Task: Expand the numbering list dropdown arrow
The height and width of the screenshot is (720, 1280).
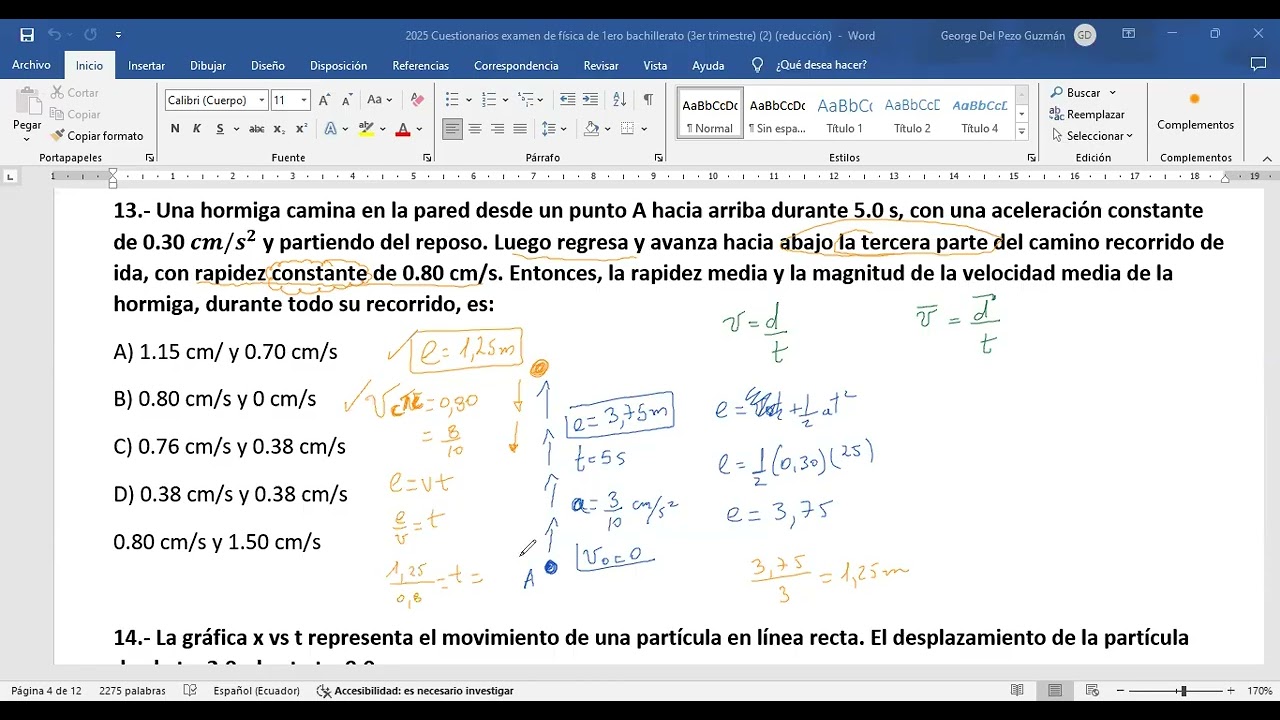Action: pyautogui.click(x=505, y=100)
